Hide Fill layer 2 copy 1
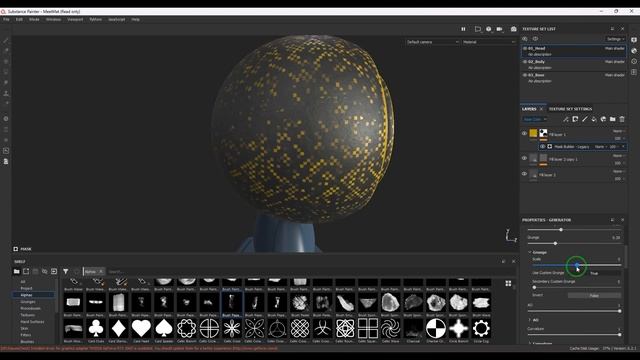This screenshot has width=640, height=360. (x=524, y=158)
